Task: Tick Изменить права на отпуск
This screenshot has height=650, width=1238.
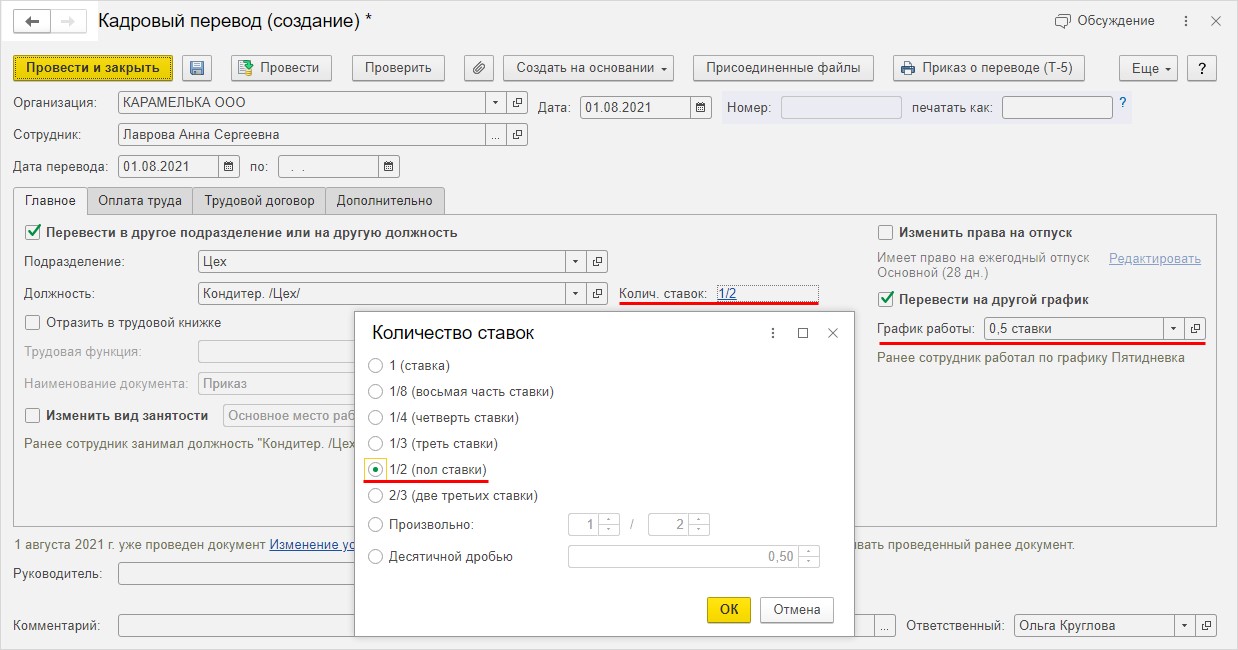Action: (885, 232)
